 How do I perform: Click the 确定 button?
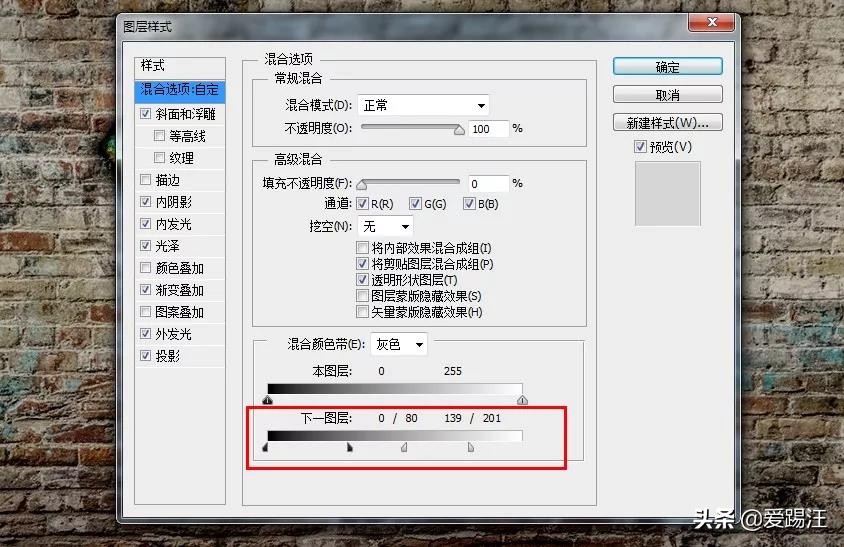(667, 67)
